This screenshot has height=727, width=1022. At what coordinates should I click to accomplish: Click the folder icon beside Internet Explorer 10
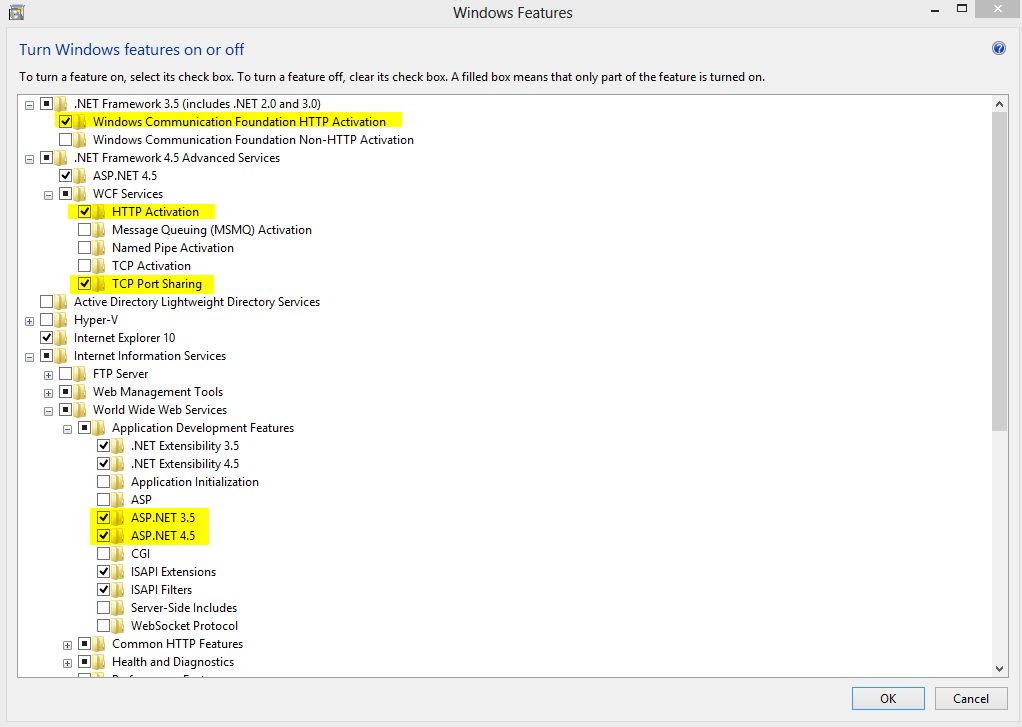click(62, 338)
